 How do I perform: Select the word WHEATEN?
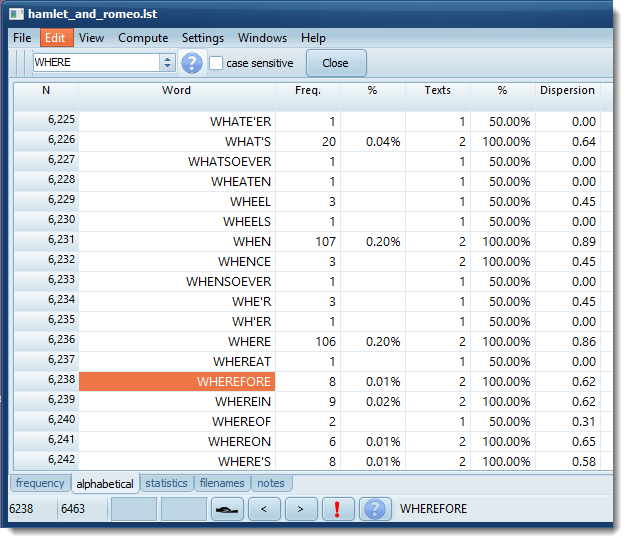click(x=241, y=182)
